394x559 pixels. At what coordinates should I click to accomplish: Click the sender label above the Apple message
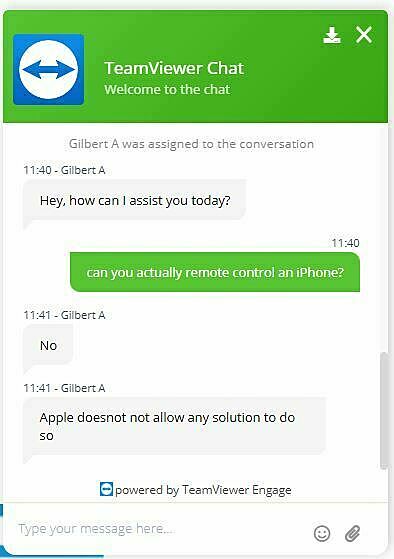point(64,388)
